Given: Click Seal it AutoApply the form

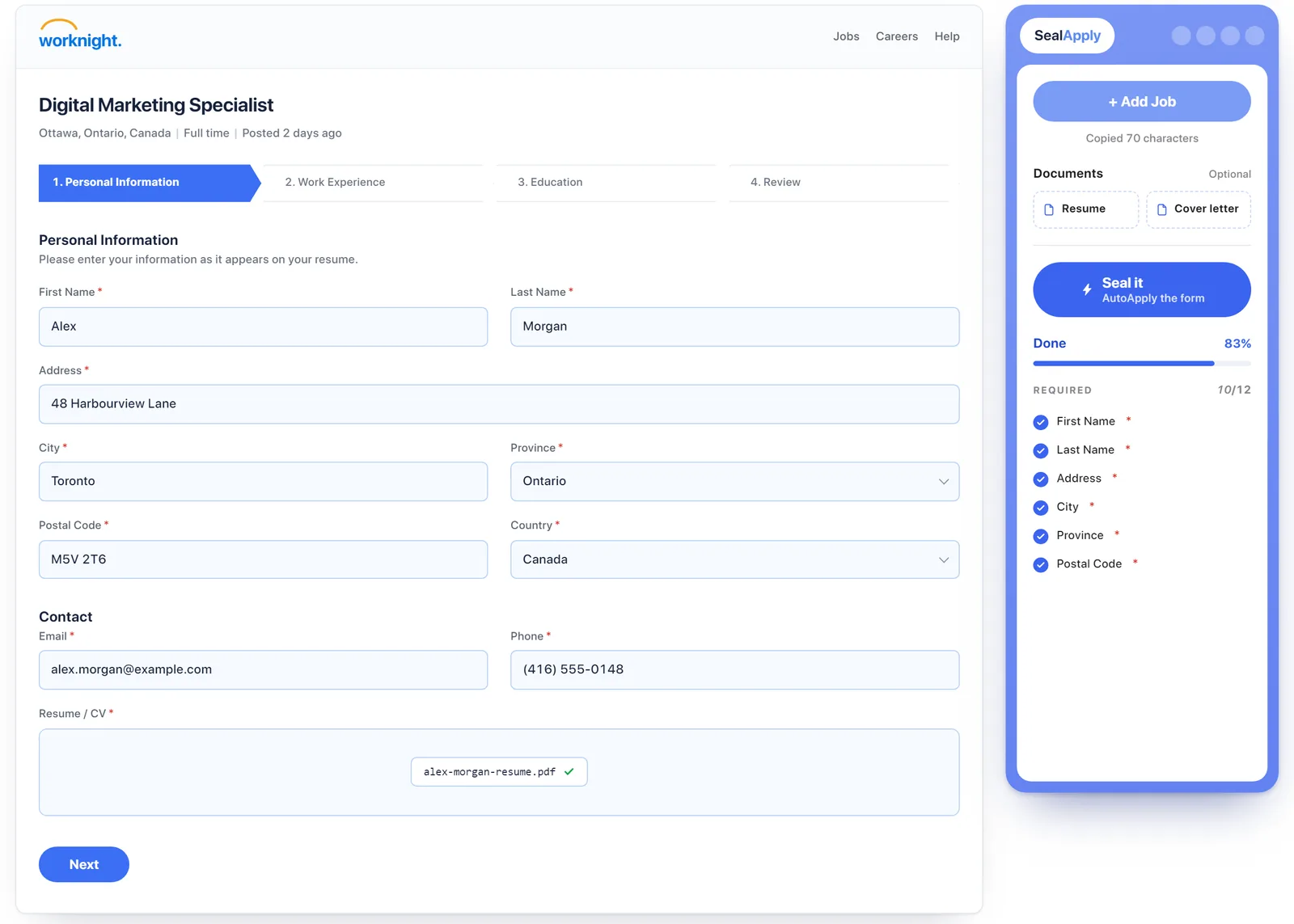Looking at the screenshot, I should 1142,289.
